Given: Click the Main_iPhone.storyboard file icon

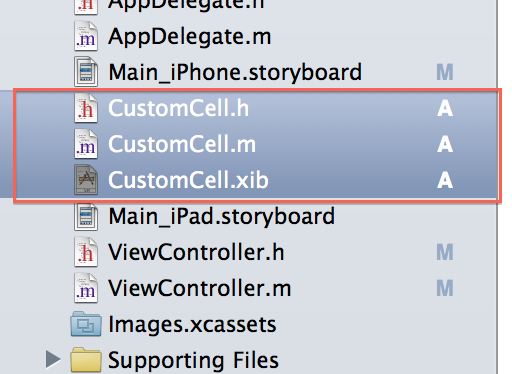Looking at the screenshot, I should click(86, 72).
